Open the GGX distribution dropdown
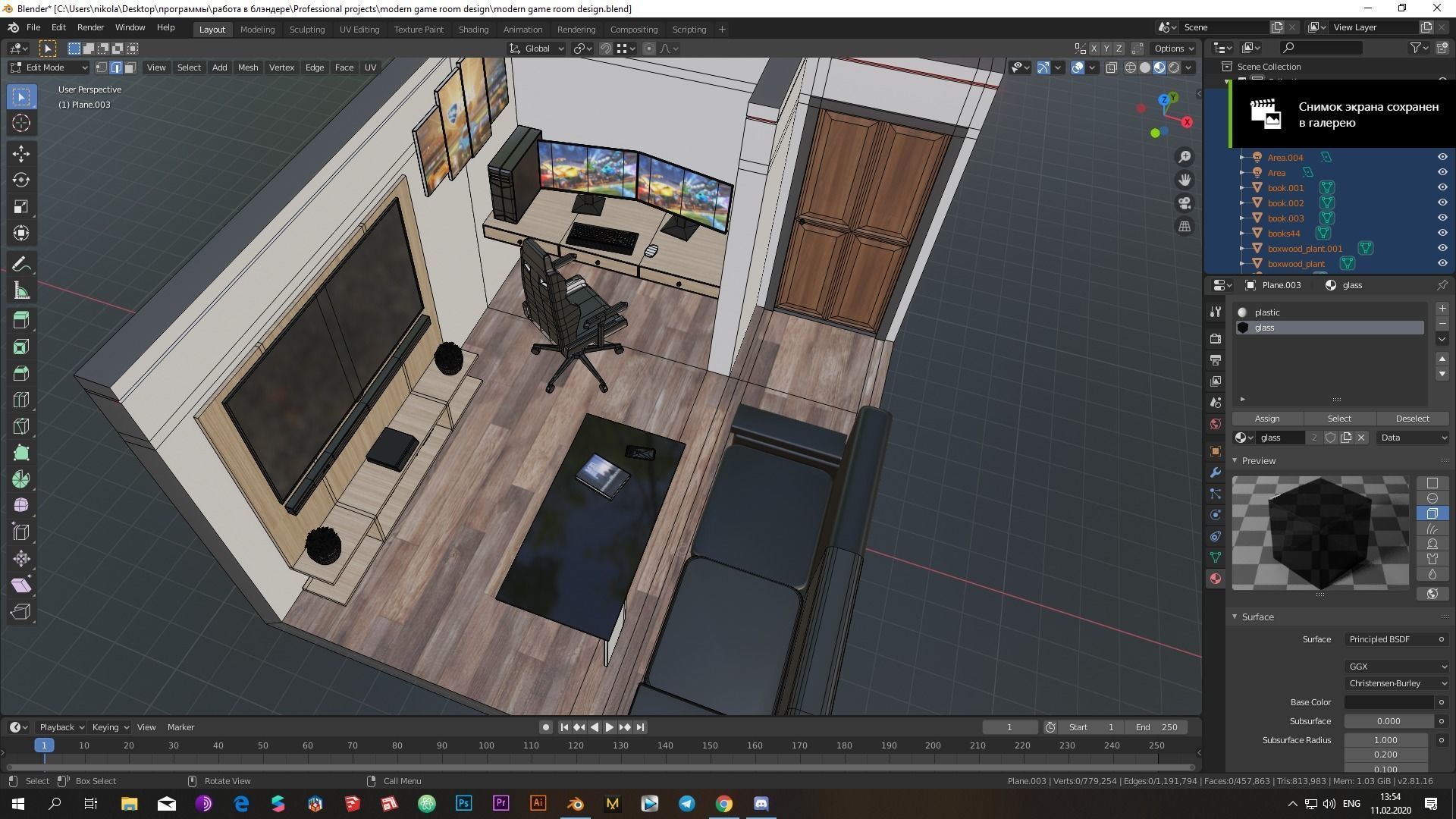This screenshot has height=819, width=1456. coord(1398,667)
